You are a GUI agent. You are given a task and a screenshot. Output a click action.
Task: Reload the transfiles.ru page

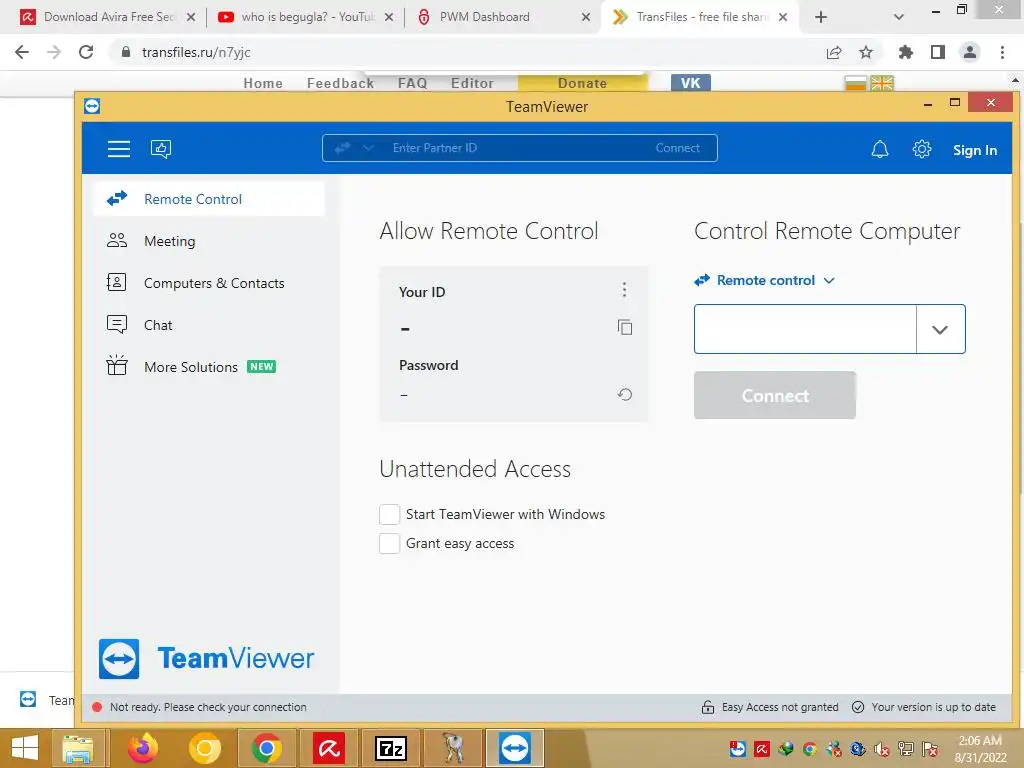coord(86,52)
